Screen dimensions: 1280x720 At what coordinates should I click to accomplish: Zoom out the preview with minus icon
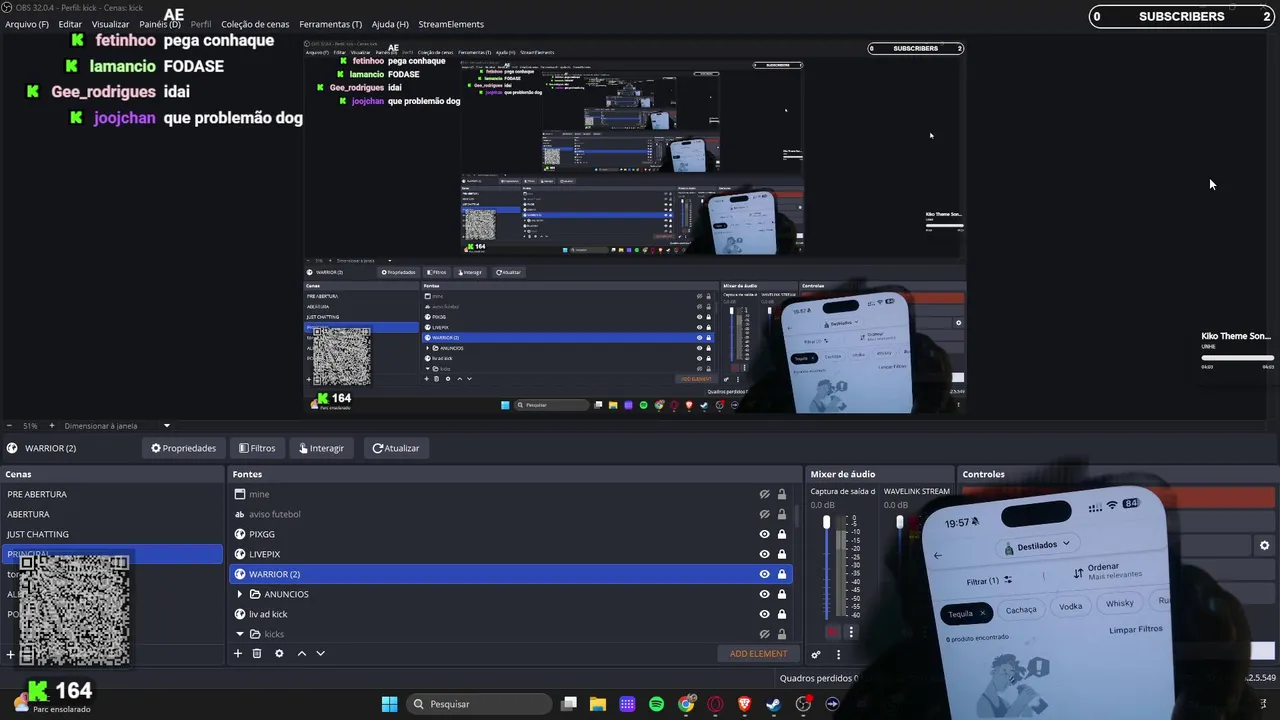[9, 426]
